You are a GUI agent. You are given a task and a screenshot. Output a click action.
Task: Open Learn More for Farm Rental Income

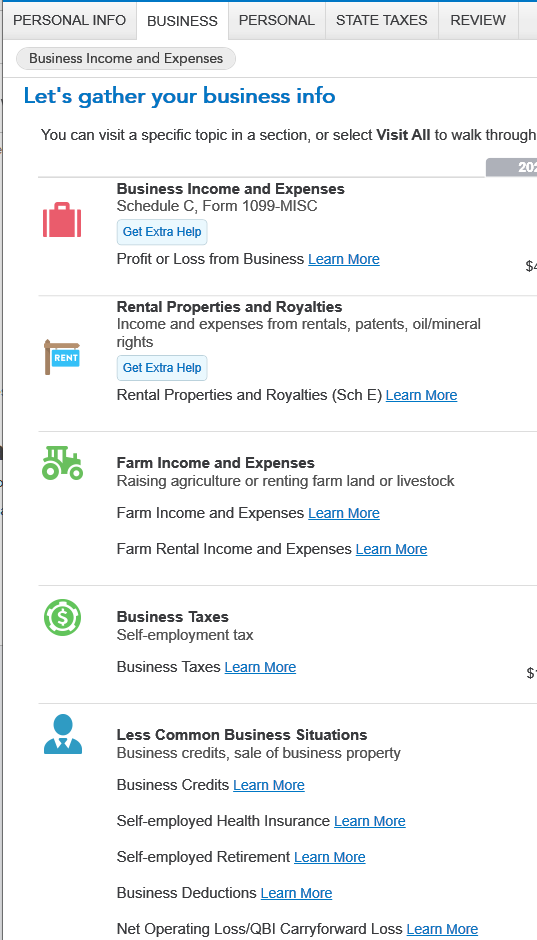[391, 549]
